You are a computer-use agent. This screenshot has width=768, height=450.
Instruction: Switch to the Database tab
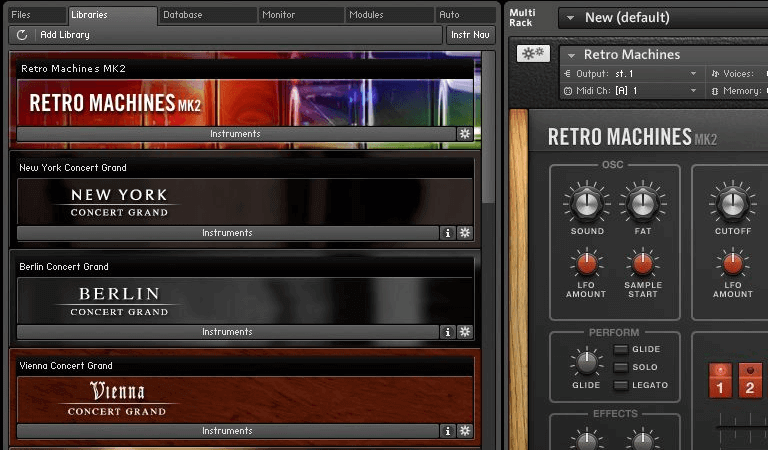(x=208, y=15)
